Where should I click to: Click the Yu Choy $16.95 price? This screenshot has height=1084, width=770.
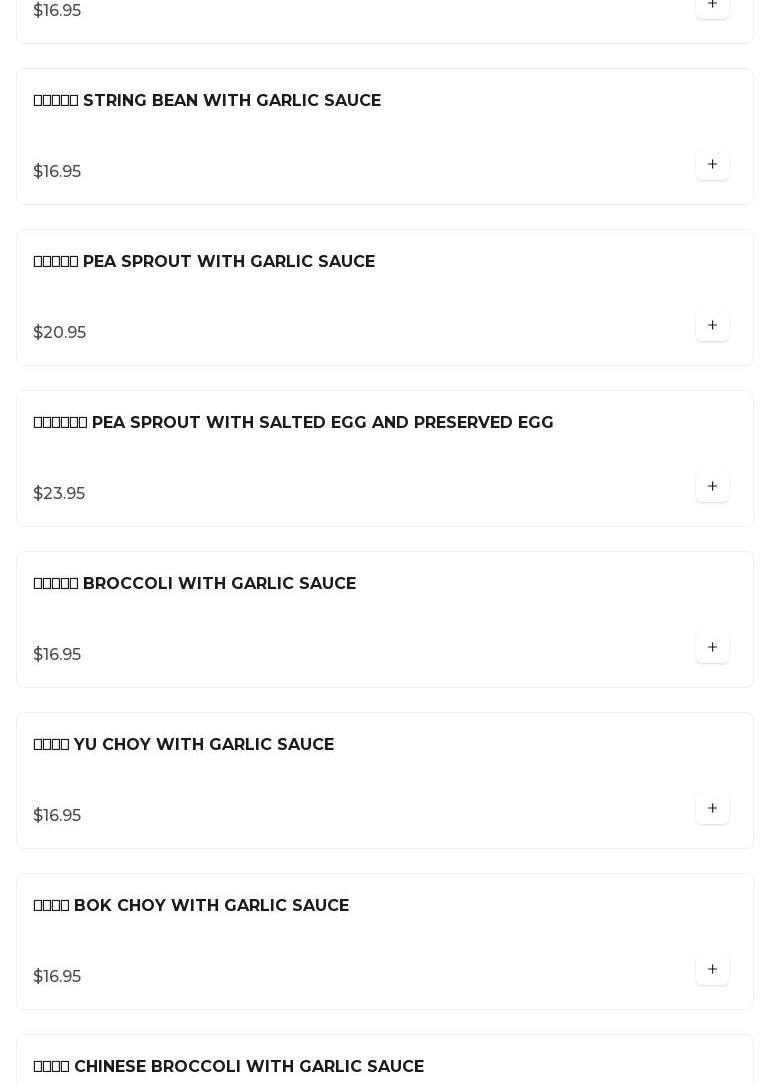57,816
